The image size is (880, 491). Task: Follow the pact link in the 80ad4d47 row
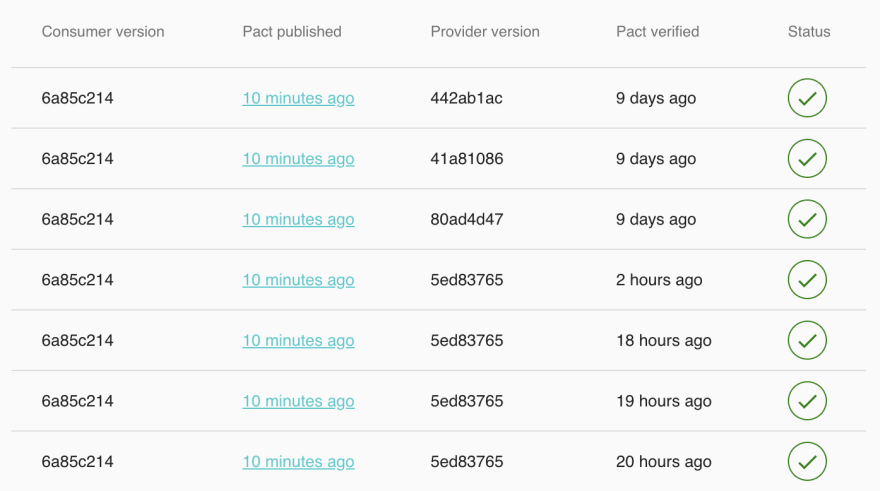pos(298,220)
